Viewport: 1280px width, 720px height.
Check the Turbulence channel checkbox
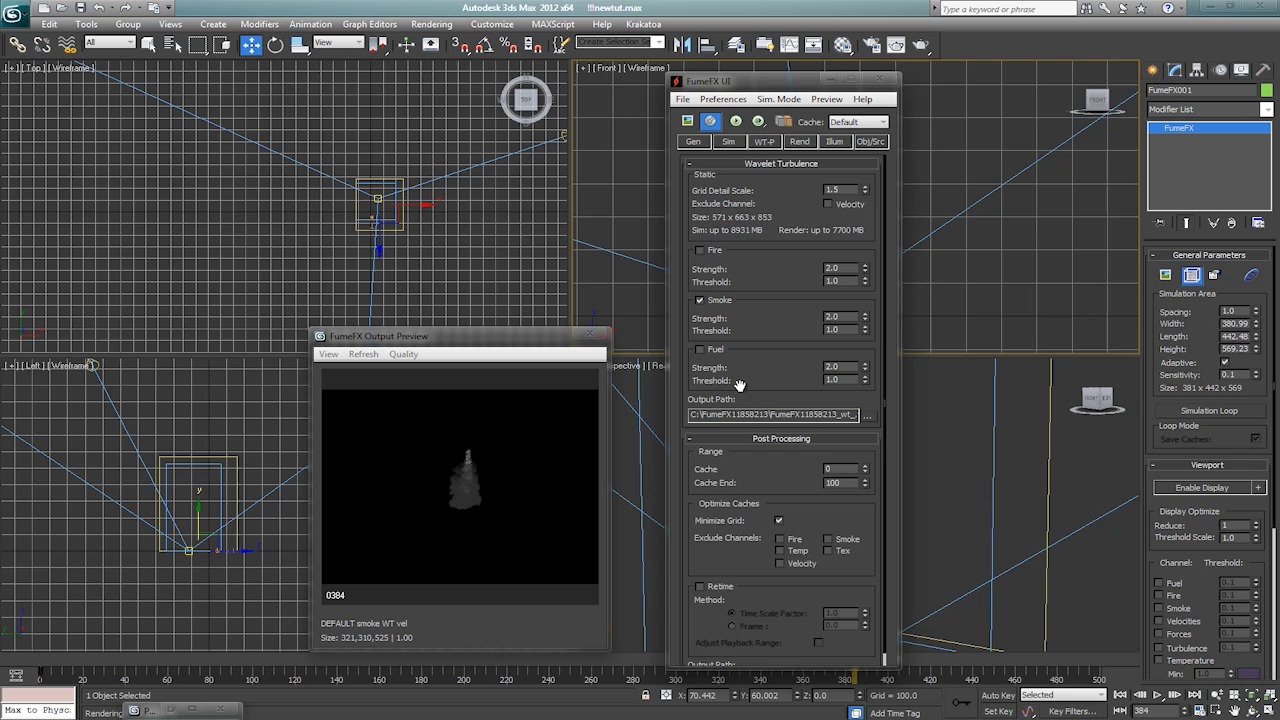pos(1159,648)
